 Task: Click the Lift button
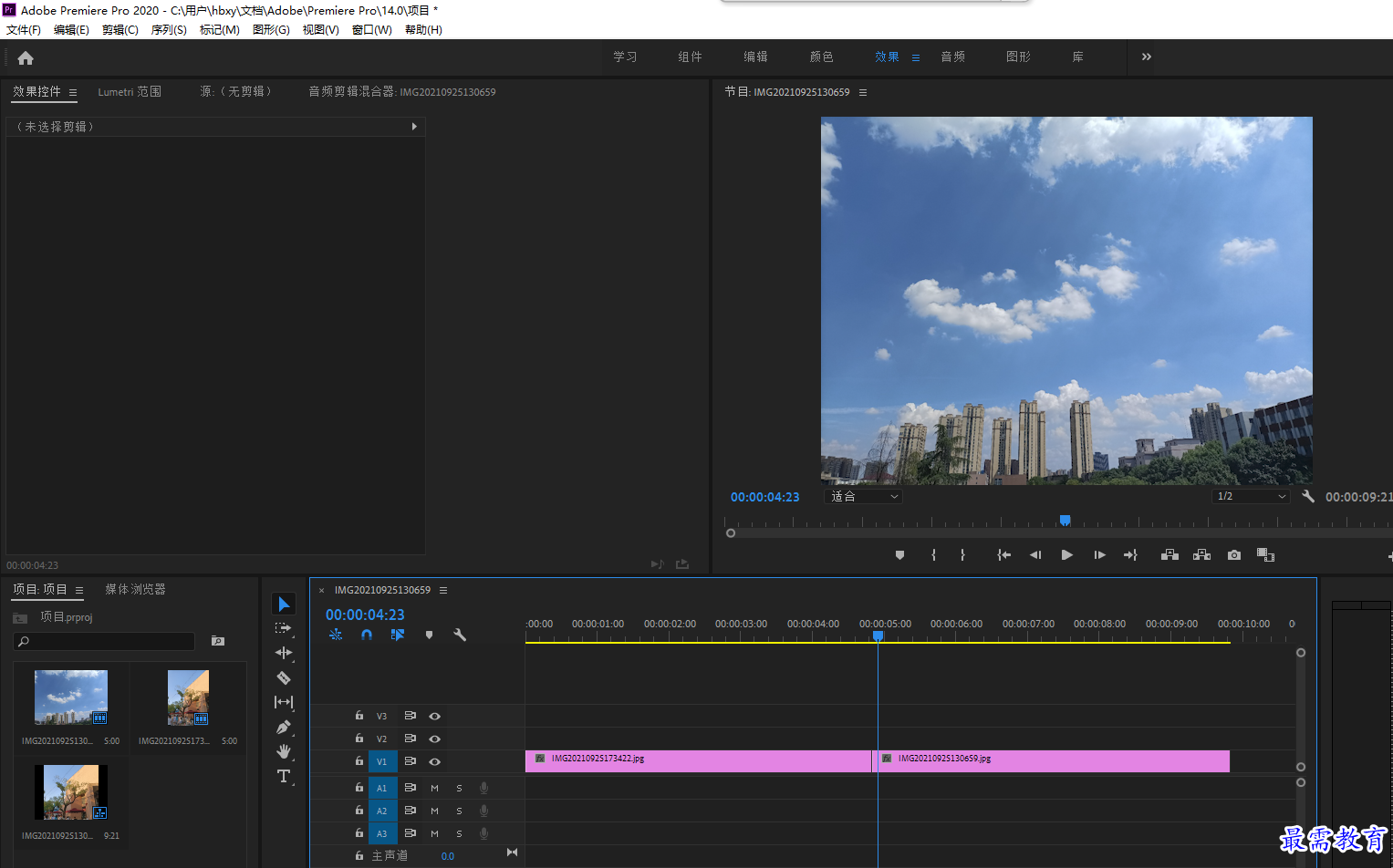[x=1169, y=554]
